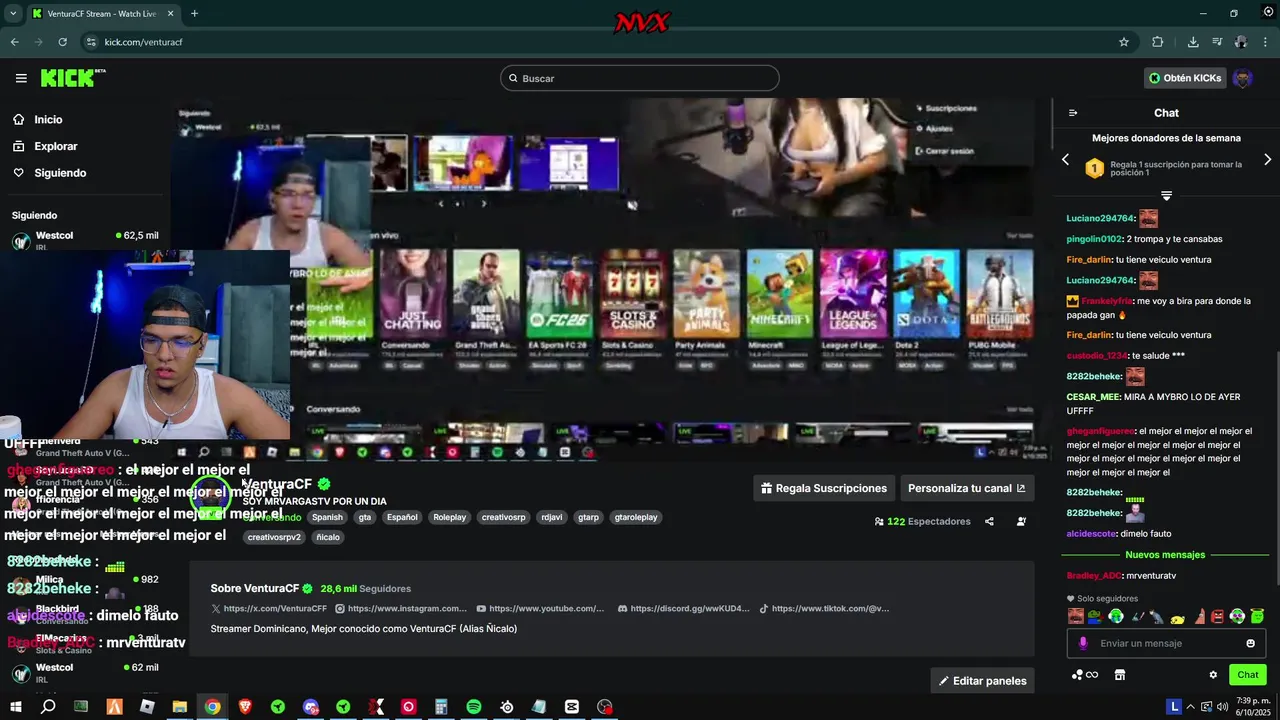Open the TikTok profile link
Image resolution: width=1280 pixels, height=720 pixels.
(x=824, y=608)
